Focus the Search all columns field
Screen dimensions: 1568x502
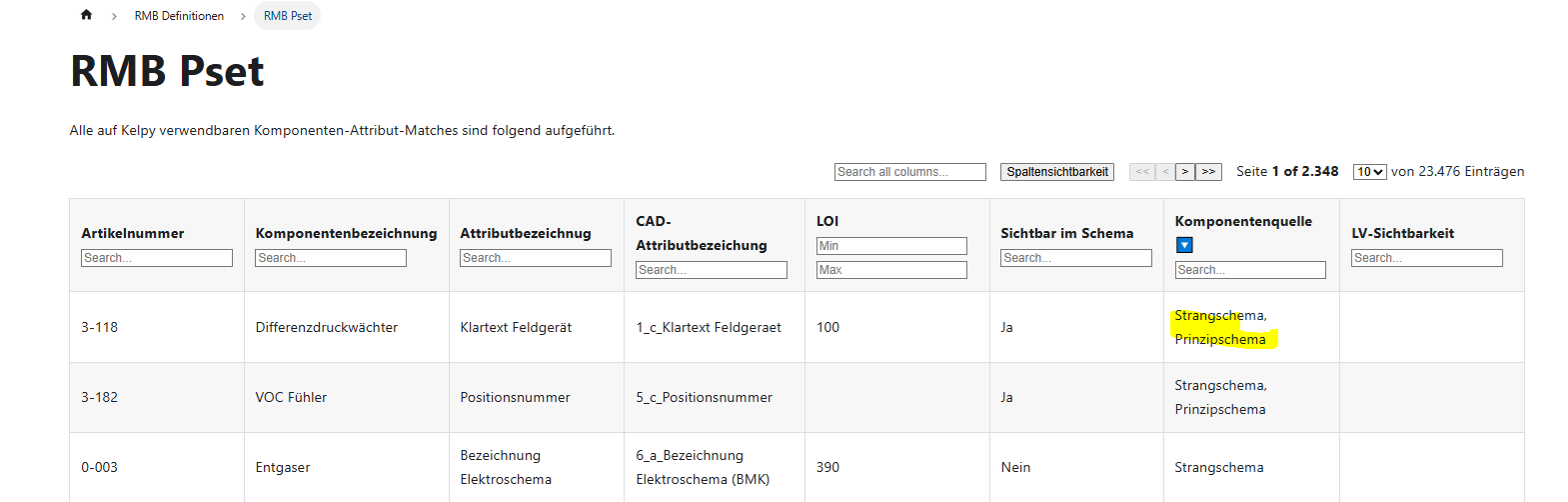pyautogui.click(x=909, y=172)
